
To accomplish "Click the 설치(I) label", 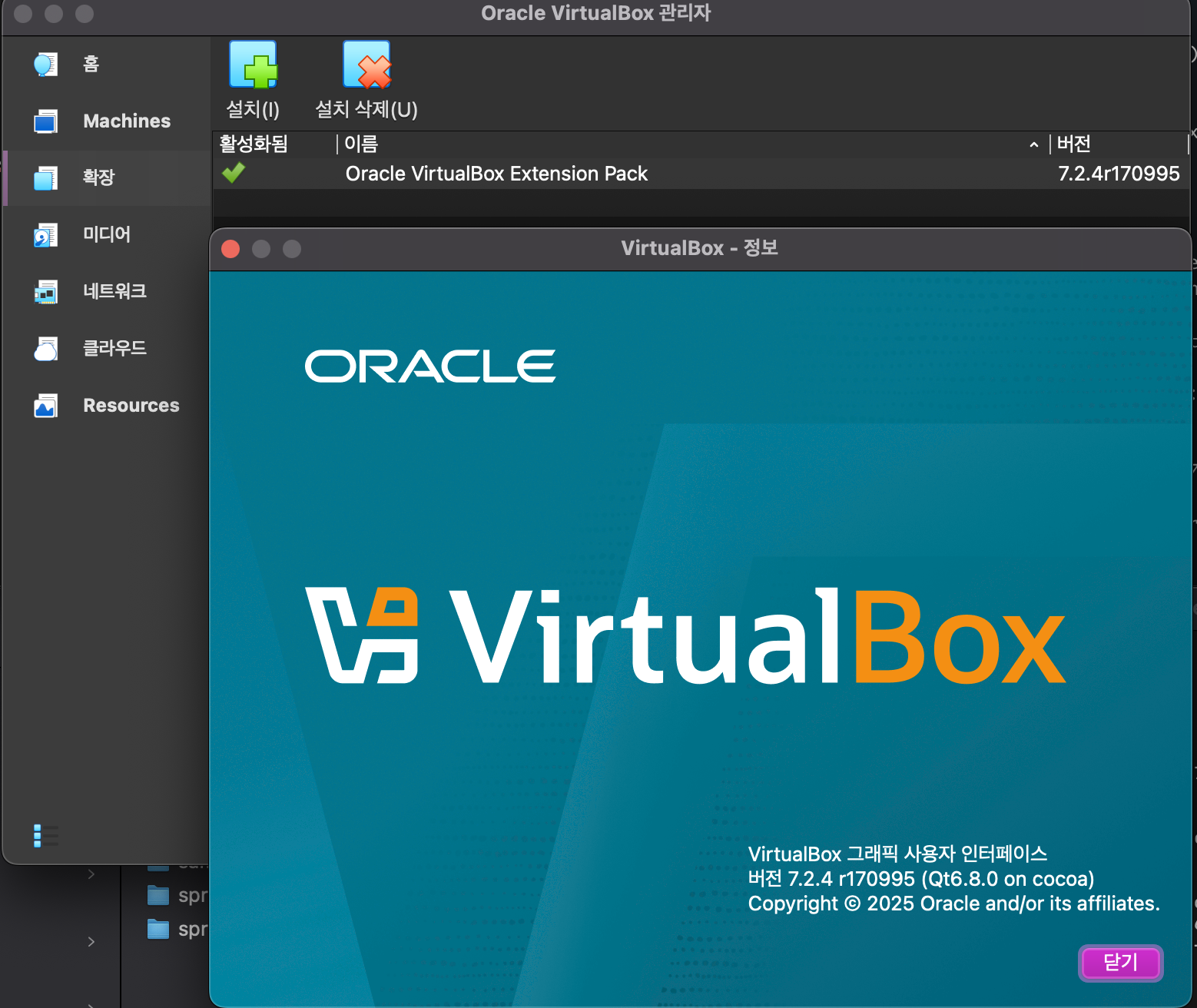I will 253,109.
